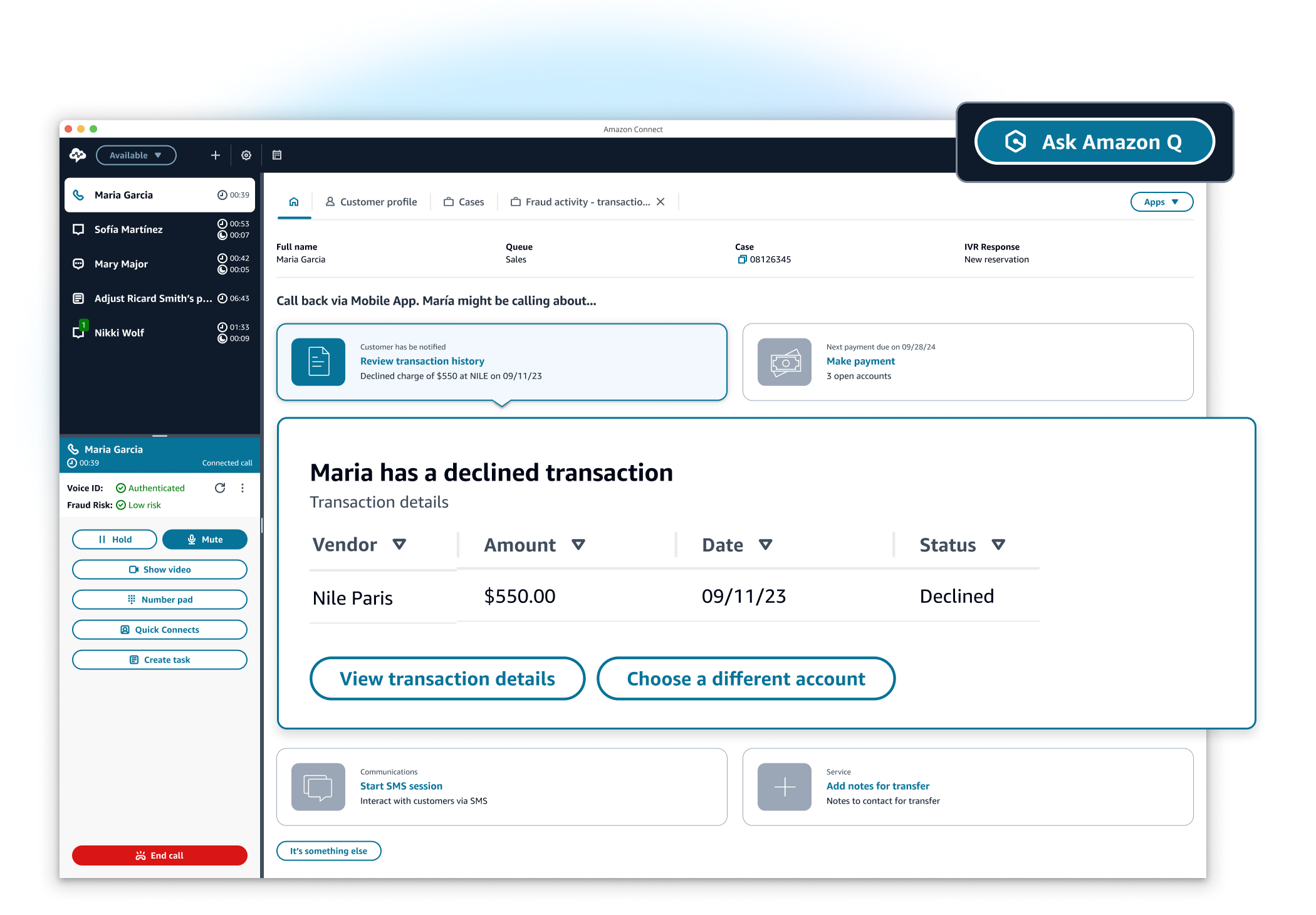The height and width of the screenshot is (915, 1316).
Task: Click the Cases folder icon
Action: point(449,202)
